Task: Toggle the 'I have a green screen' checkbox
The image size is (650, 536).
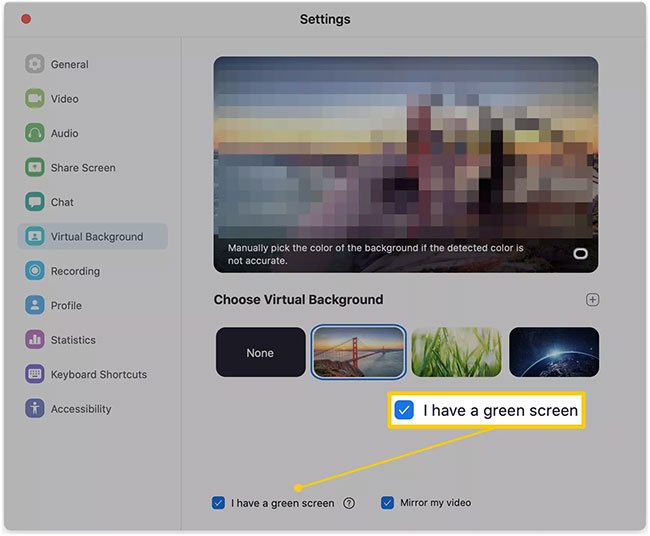Action: pos(218,503)
